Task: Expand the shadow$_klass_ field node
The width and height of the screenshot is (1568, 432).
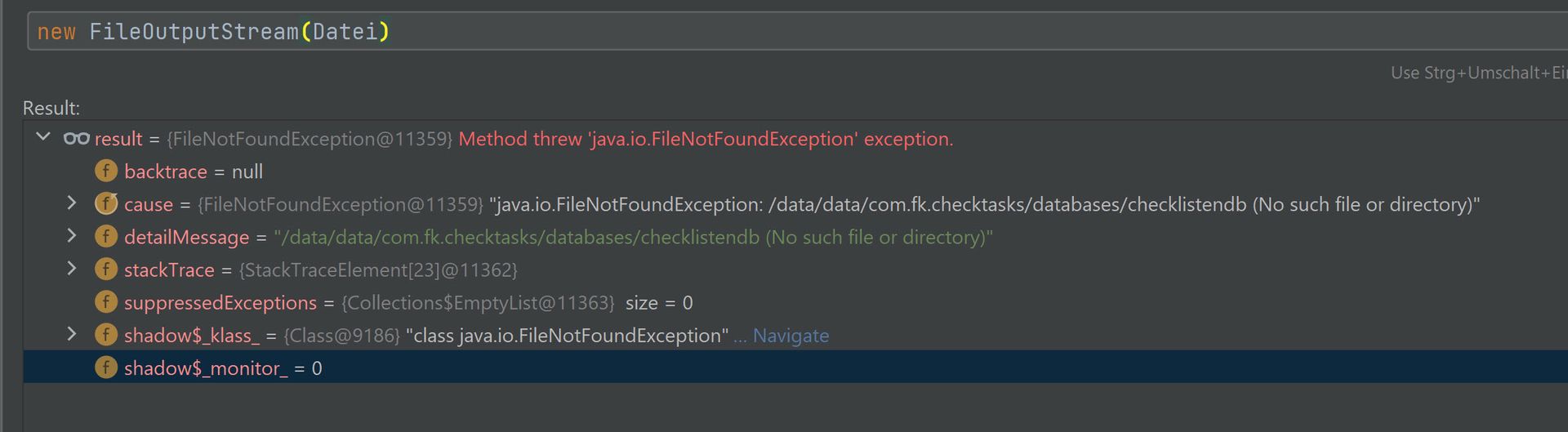Action: 72,334
